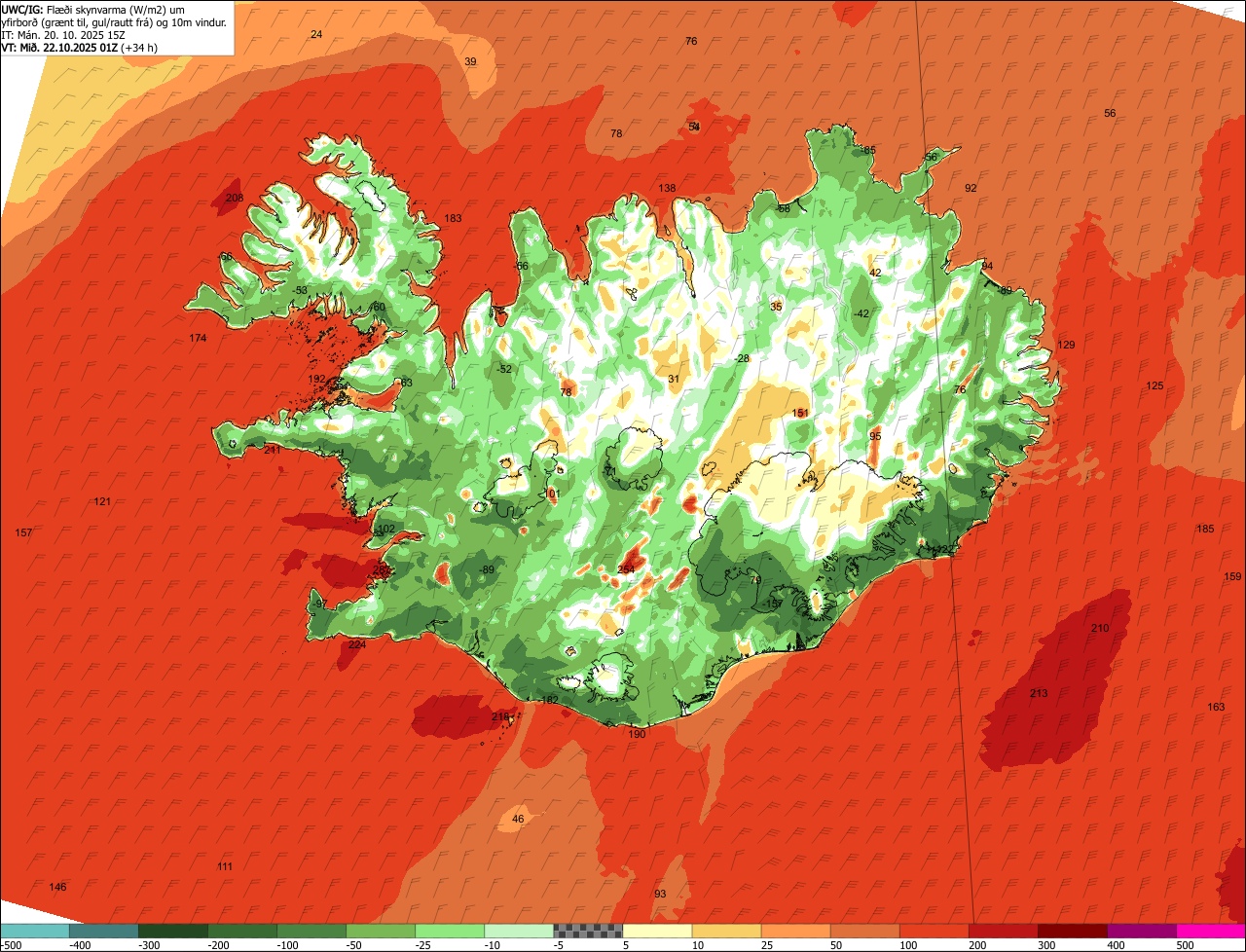Click the map value '-162' near the south coast
The height and width of the screenshot is (952, 1246).
(x=548, y=700)
